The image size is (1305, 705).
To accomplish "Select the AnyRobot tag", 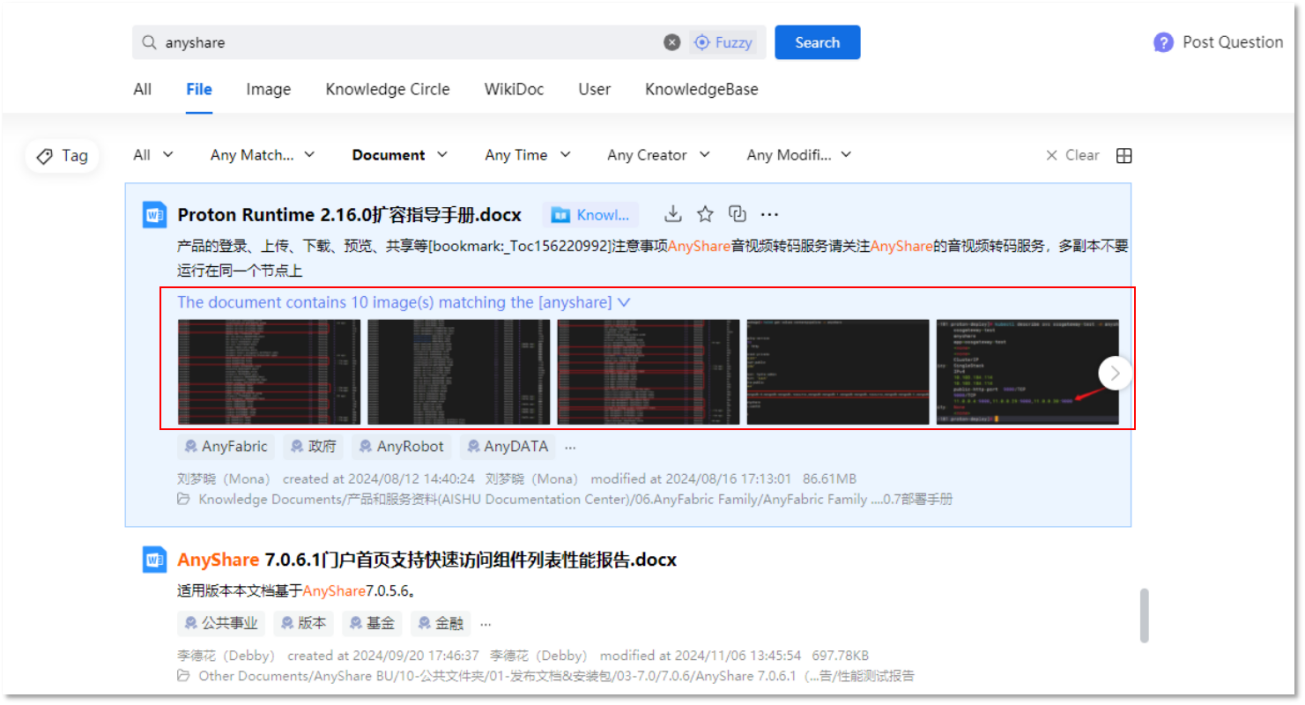I will click(400, 447).
